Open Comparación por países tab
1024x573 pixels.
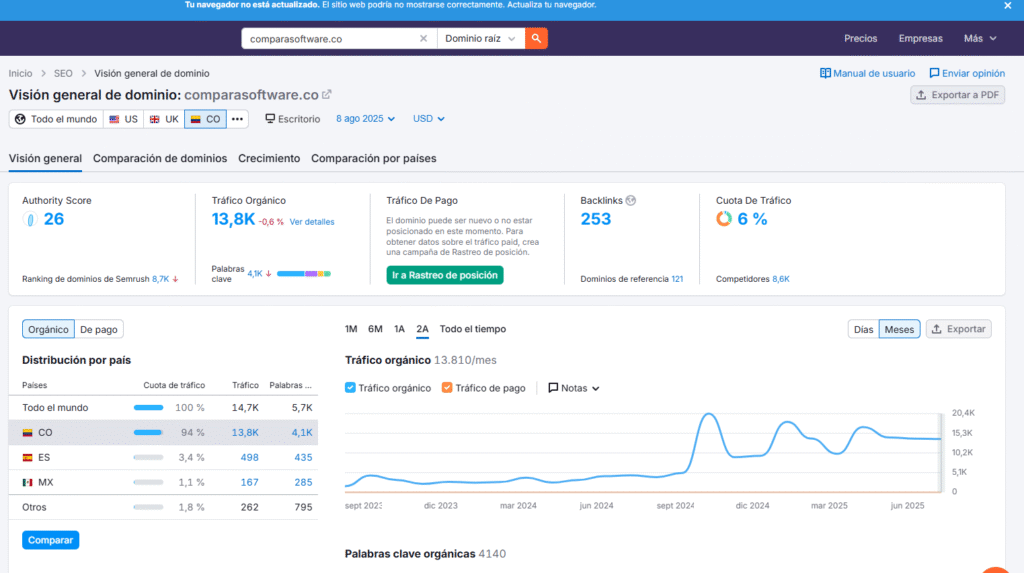click(374, 158)
